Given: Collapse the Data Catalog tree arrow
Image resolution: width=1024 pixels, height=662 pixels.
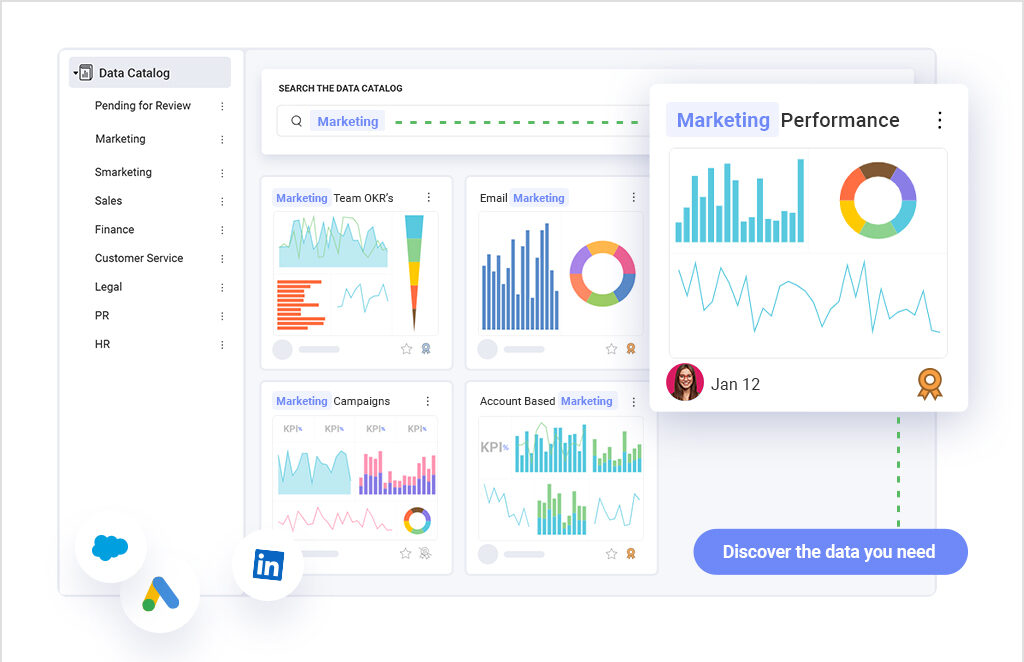Looking at the screenshot, I should (75, 73).
